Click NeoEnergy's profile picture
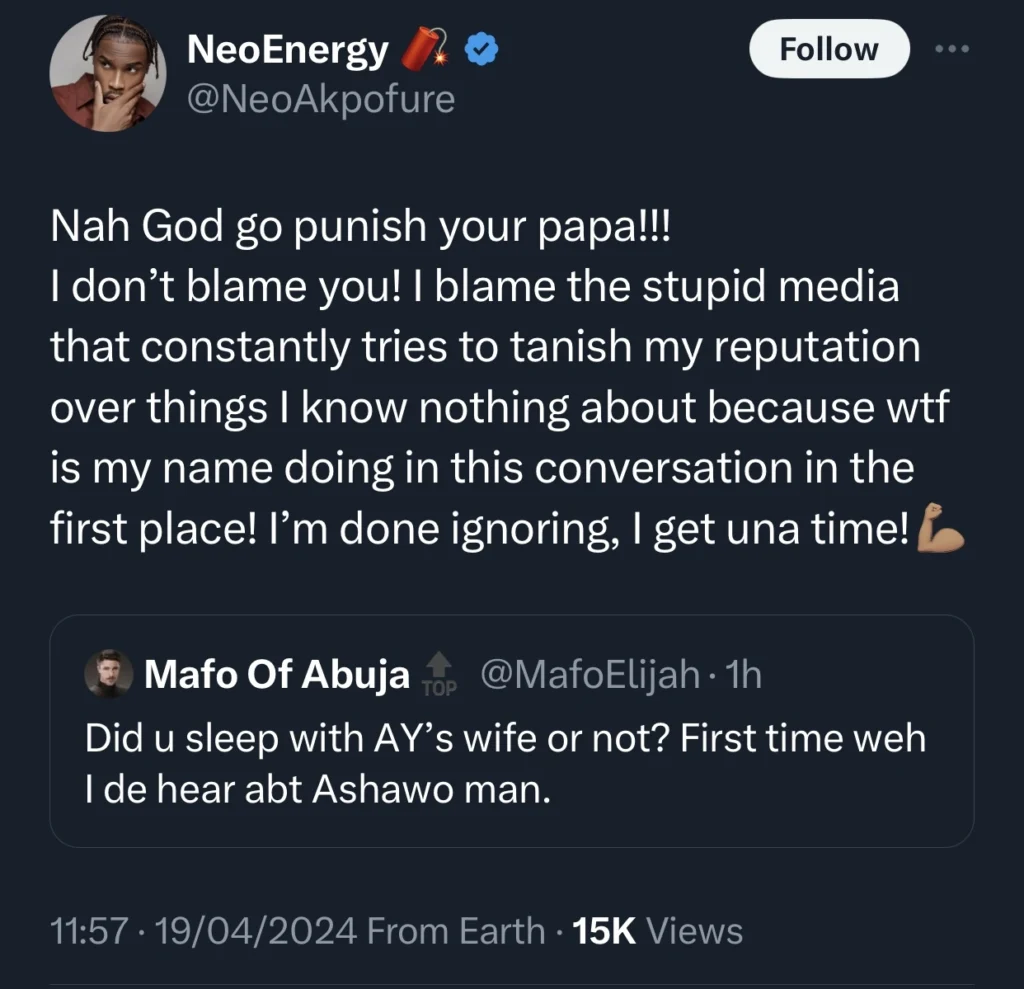 click(x=108, y=73)
